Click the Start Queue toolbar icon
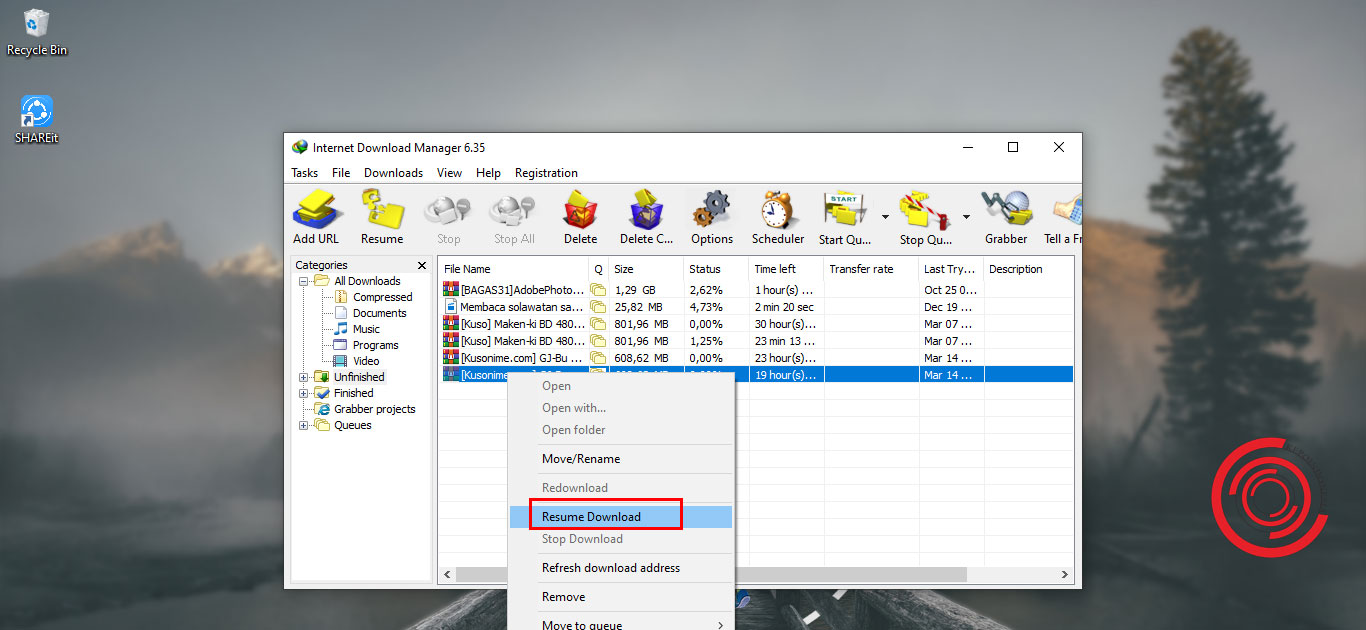 click(x=845, y=217)
